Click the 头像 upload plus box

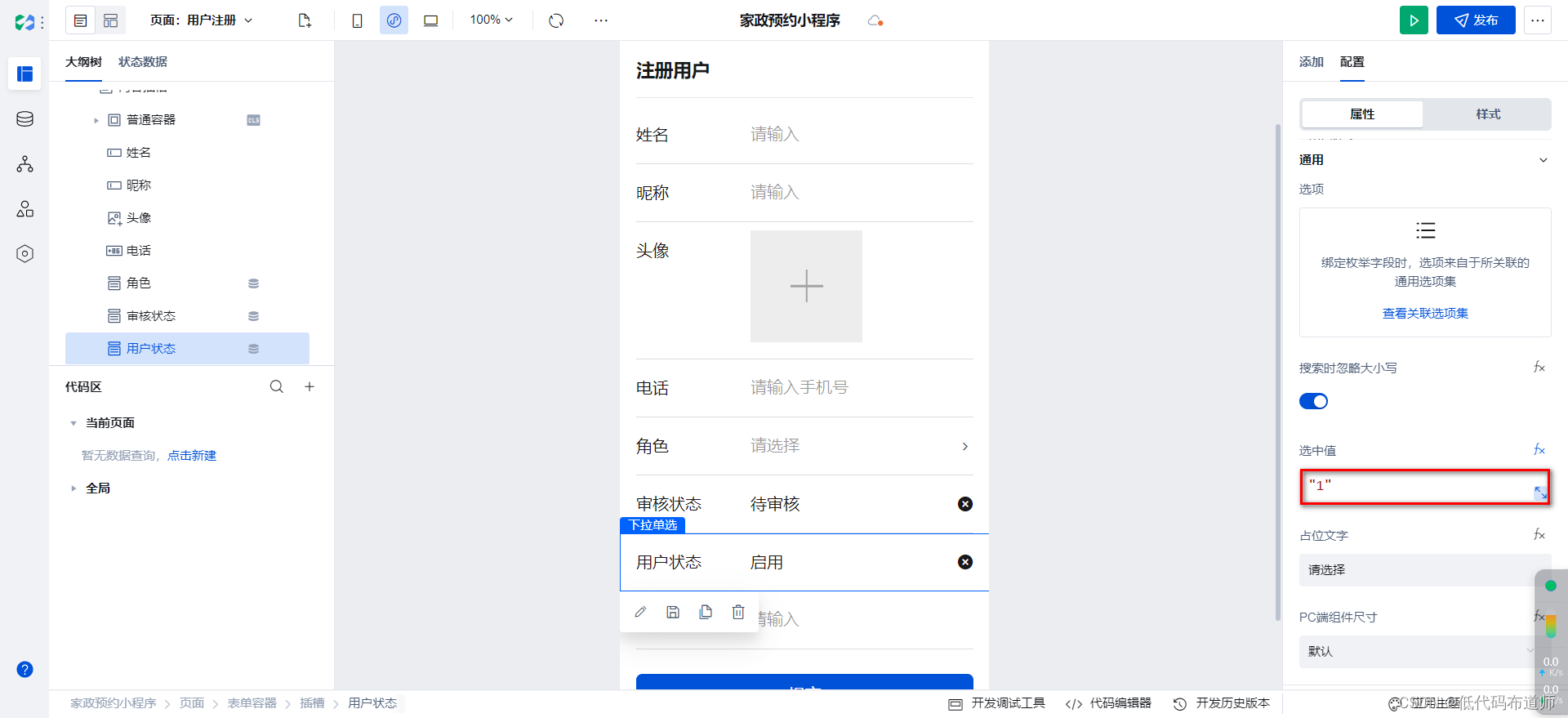coord(806,286)
